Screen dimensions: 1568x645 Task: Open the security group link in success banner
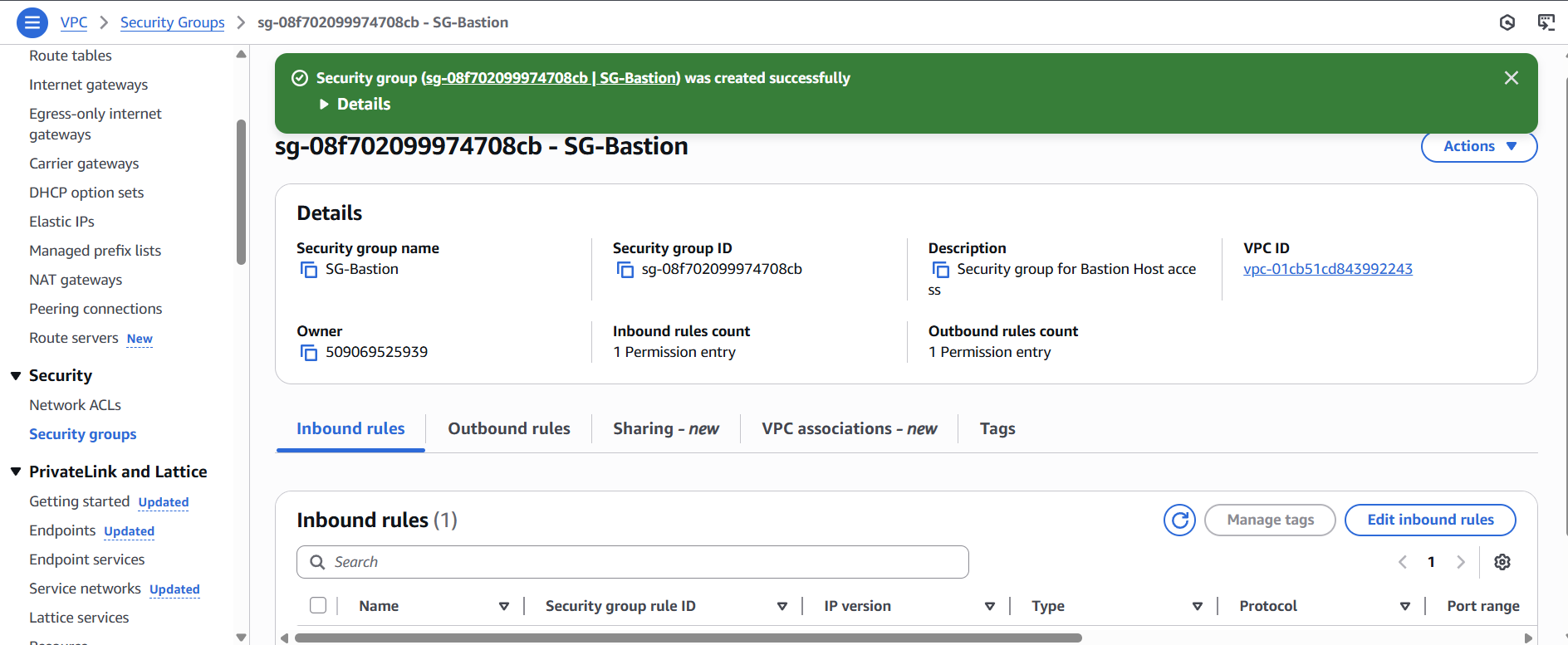[551, 78]
